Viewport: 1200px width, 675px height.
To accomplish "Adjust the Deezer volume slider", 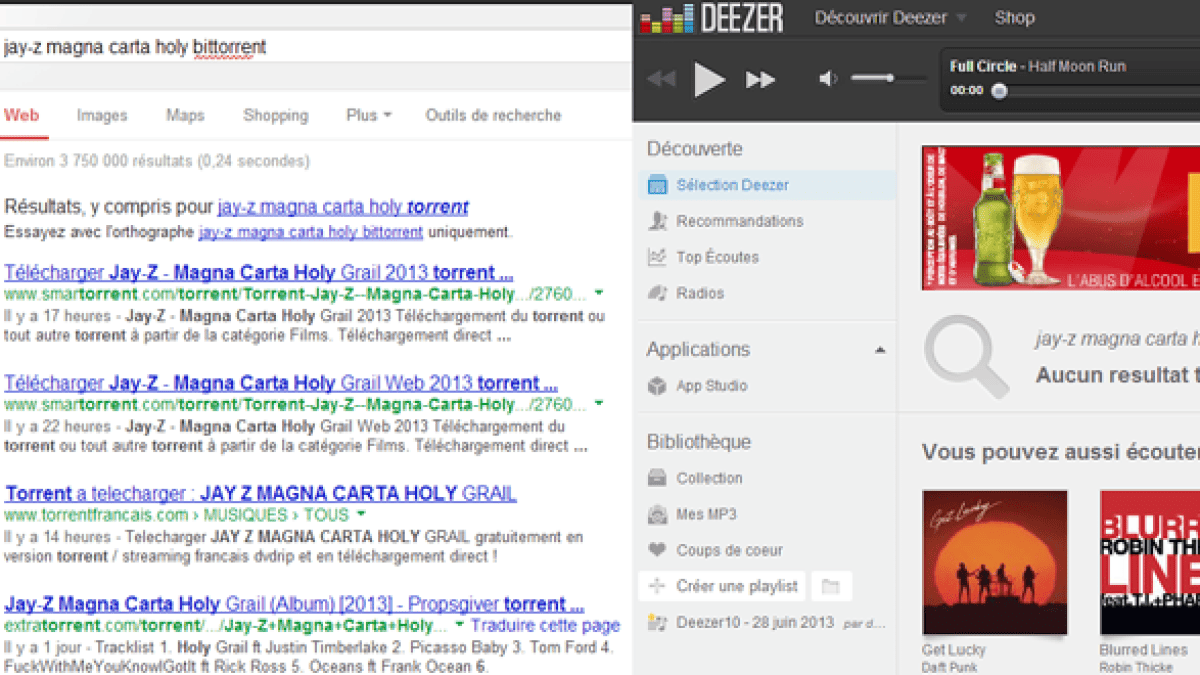I will click(888, 78).
